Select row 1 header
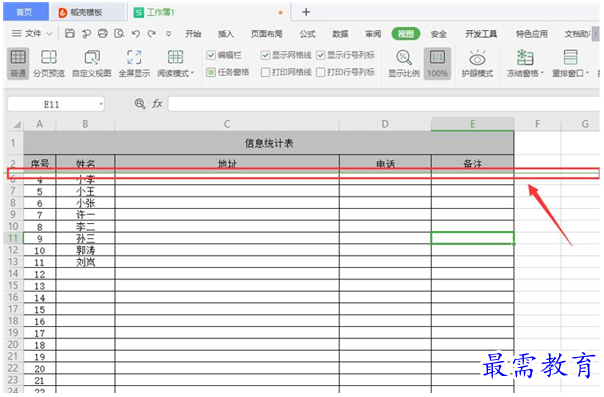 tap(13, 143)
